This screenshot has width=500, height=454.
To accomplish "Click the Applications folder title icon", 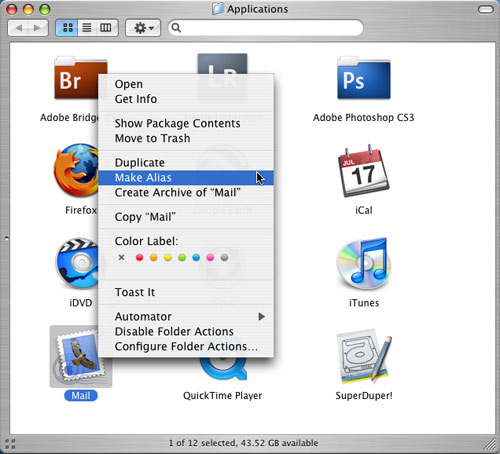I will click(218, 9).
